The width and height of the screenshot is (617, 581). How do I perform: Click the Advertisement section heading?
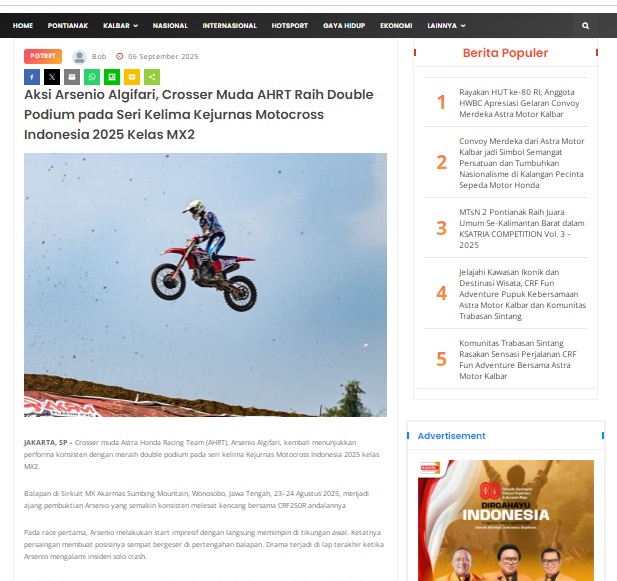click(451, 436)
